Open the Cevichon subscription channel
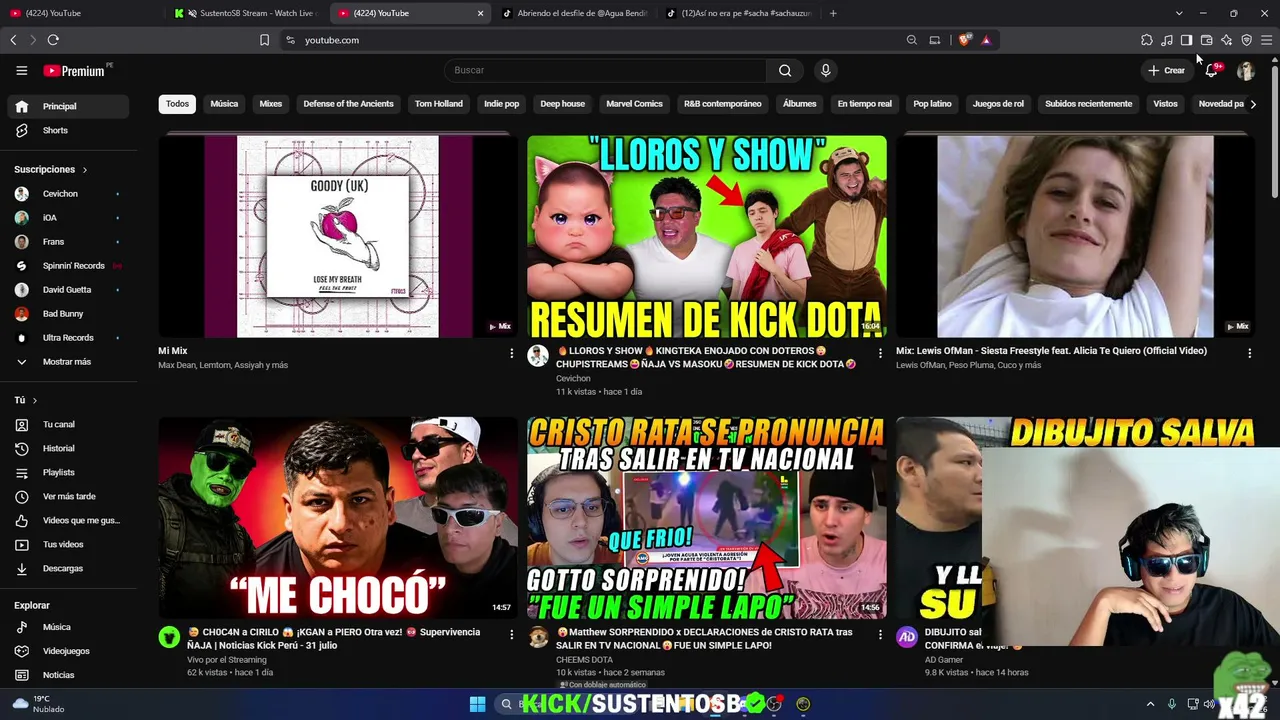This screenshot has height=720, width=1280. [x=68, y=194]
